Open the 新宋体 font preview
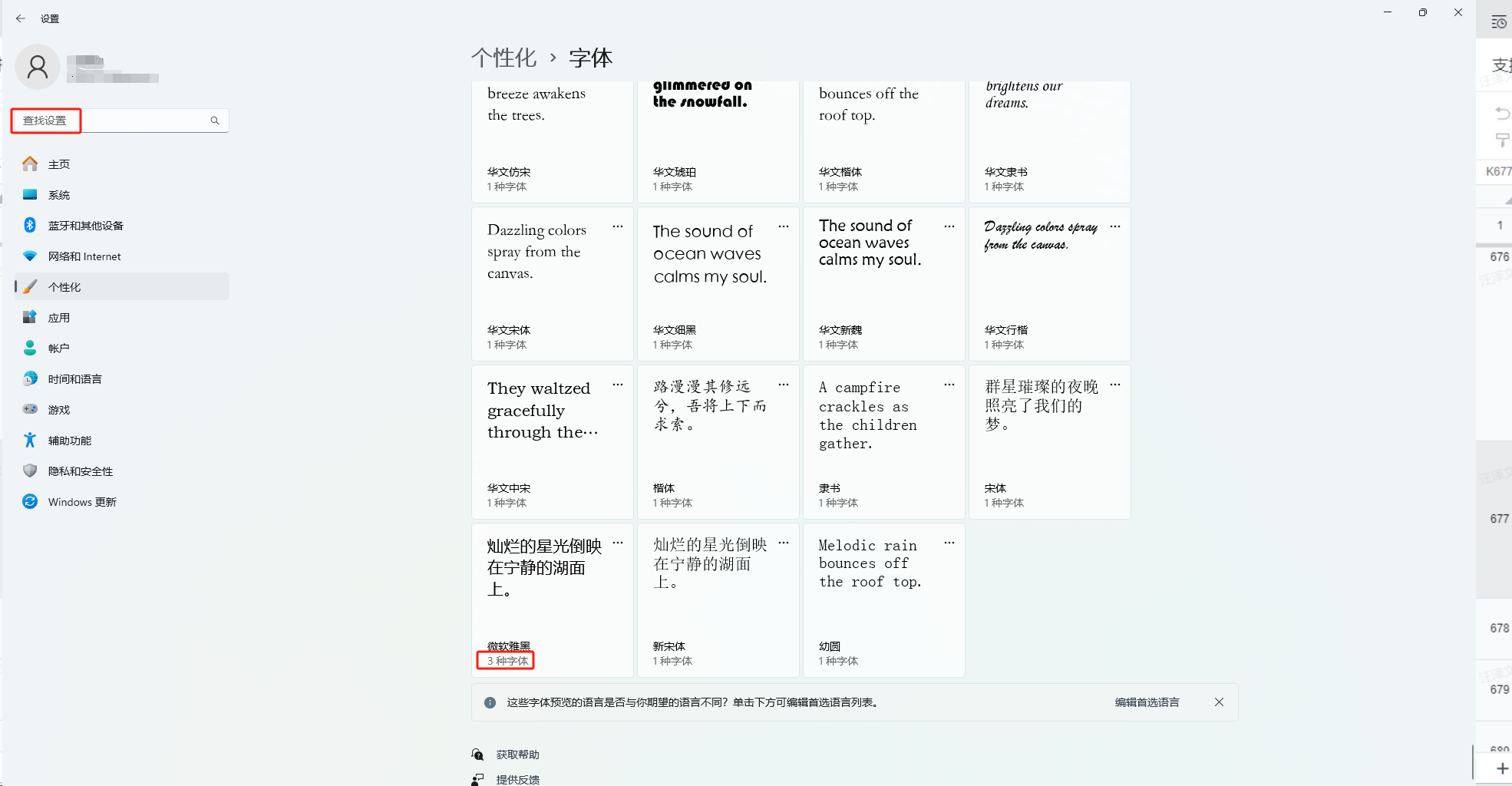 [x=718, y=600]
